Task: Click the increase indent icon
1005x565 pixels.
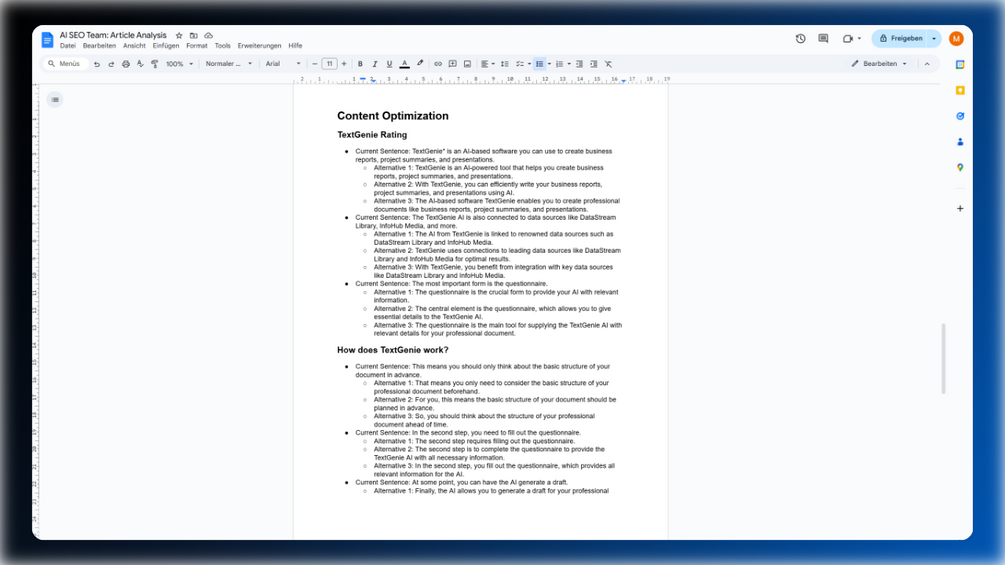Action: click(x=594, y=64)
